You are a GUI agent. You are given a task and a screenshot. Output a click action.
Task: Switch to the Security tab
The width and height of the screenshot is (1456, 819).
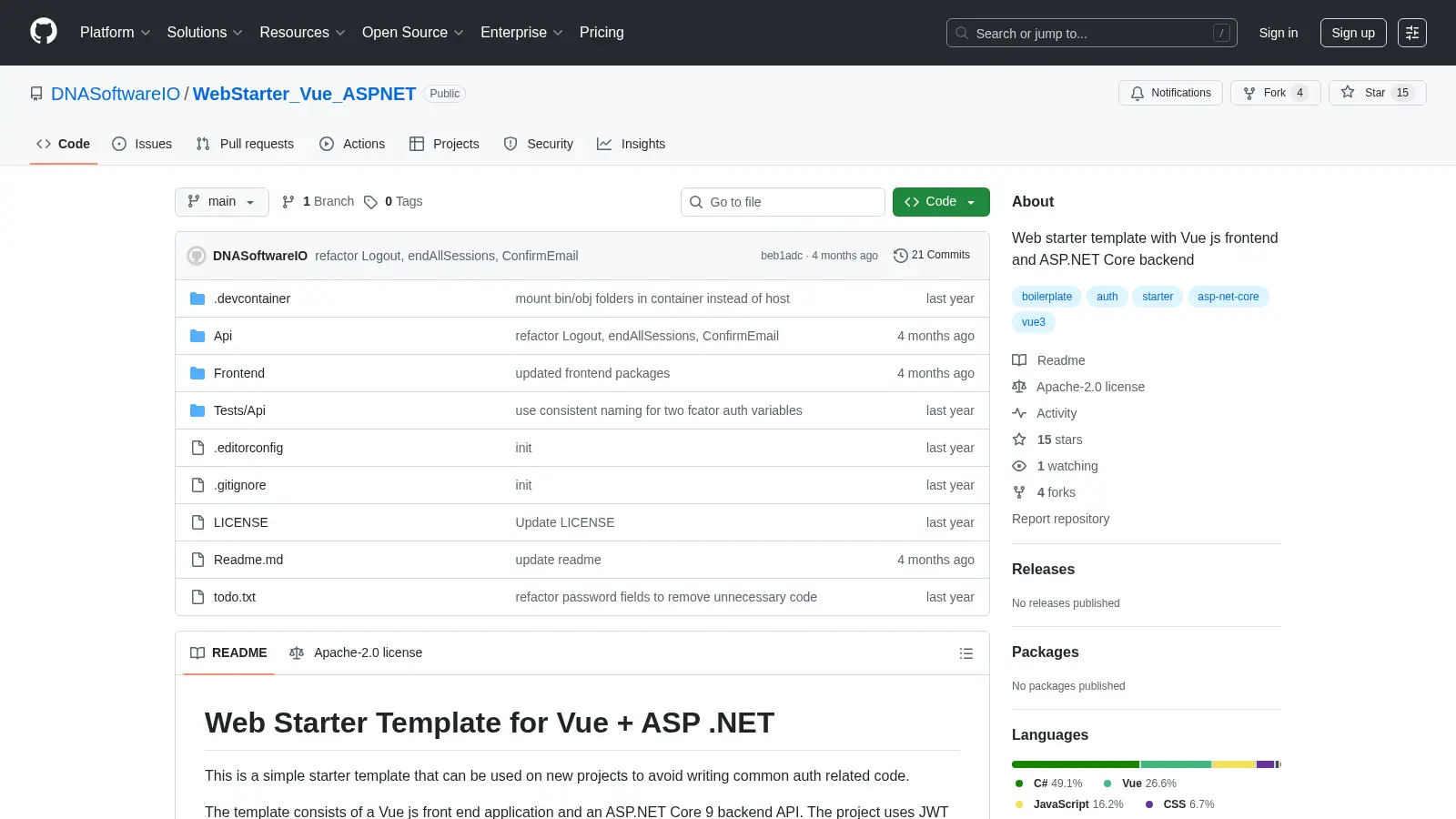pos(538,144)
